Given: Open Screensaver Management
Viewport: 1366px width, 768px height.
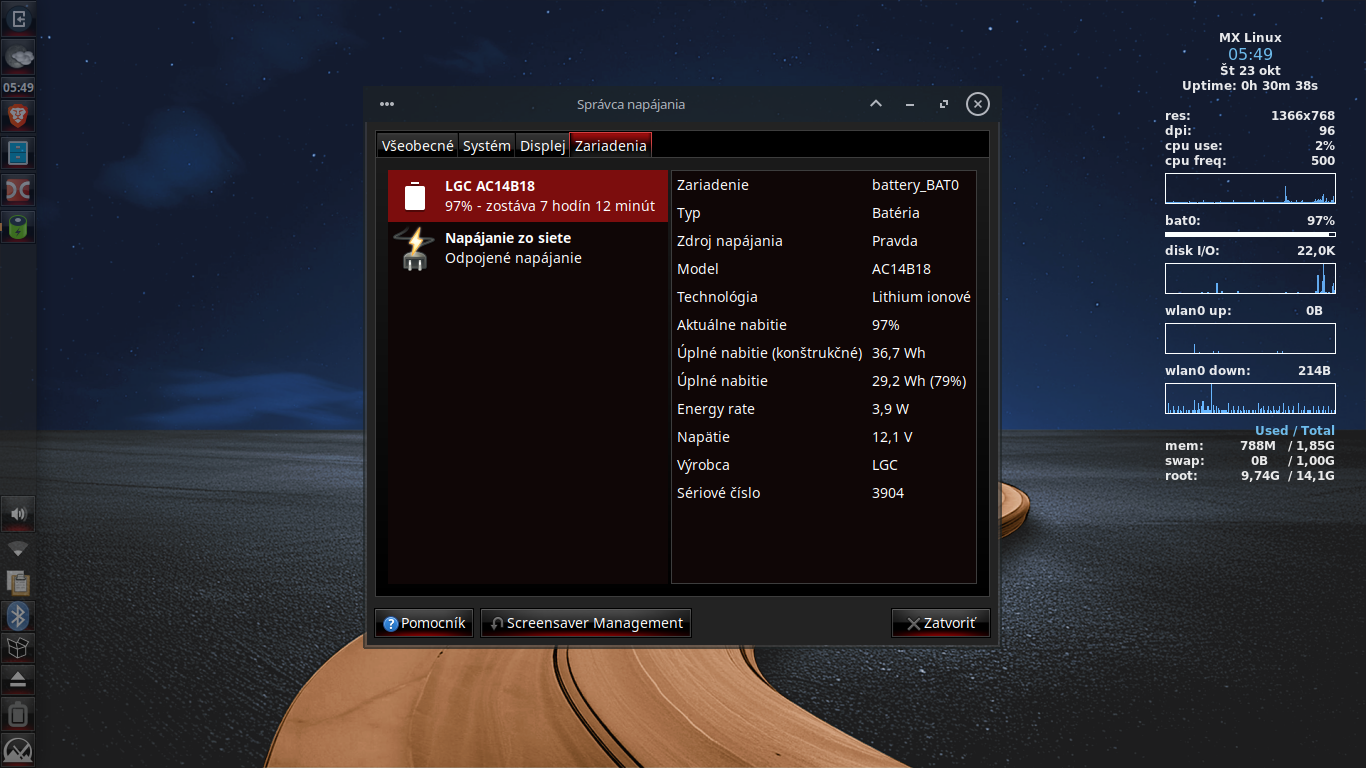Looking at the screenshot, I should pyautogui.click(x=586, y=623).
